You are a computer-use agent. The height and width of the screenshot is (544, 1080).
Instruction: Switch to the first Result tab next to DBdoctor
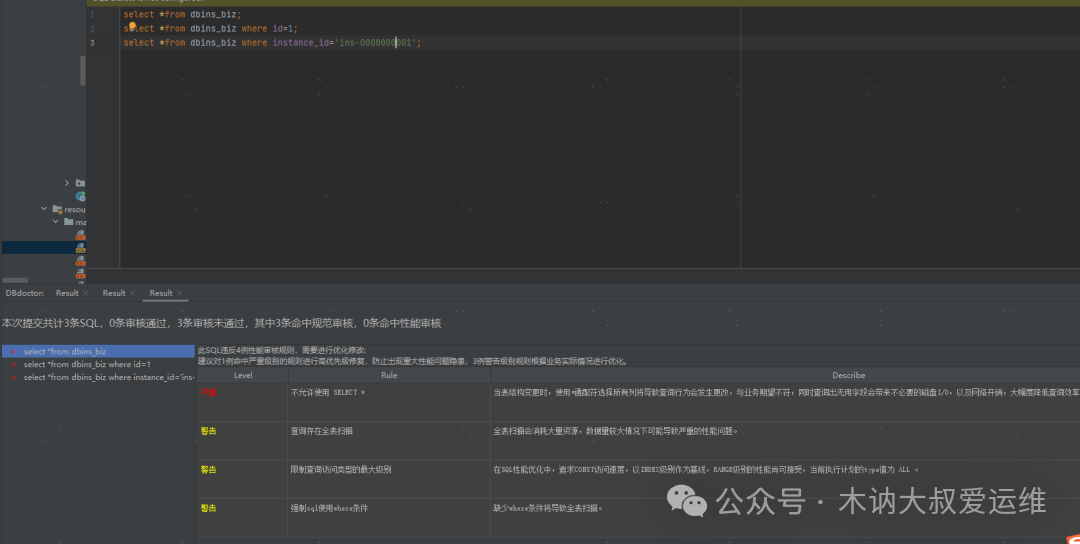pos(67,293)
